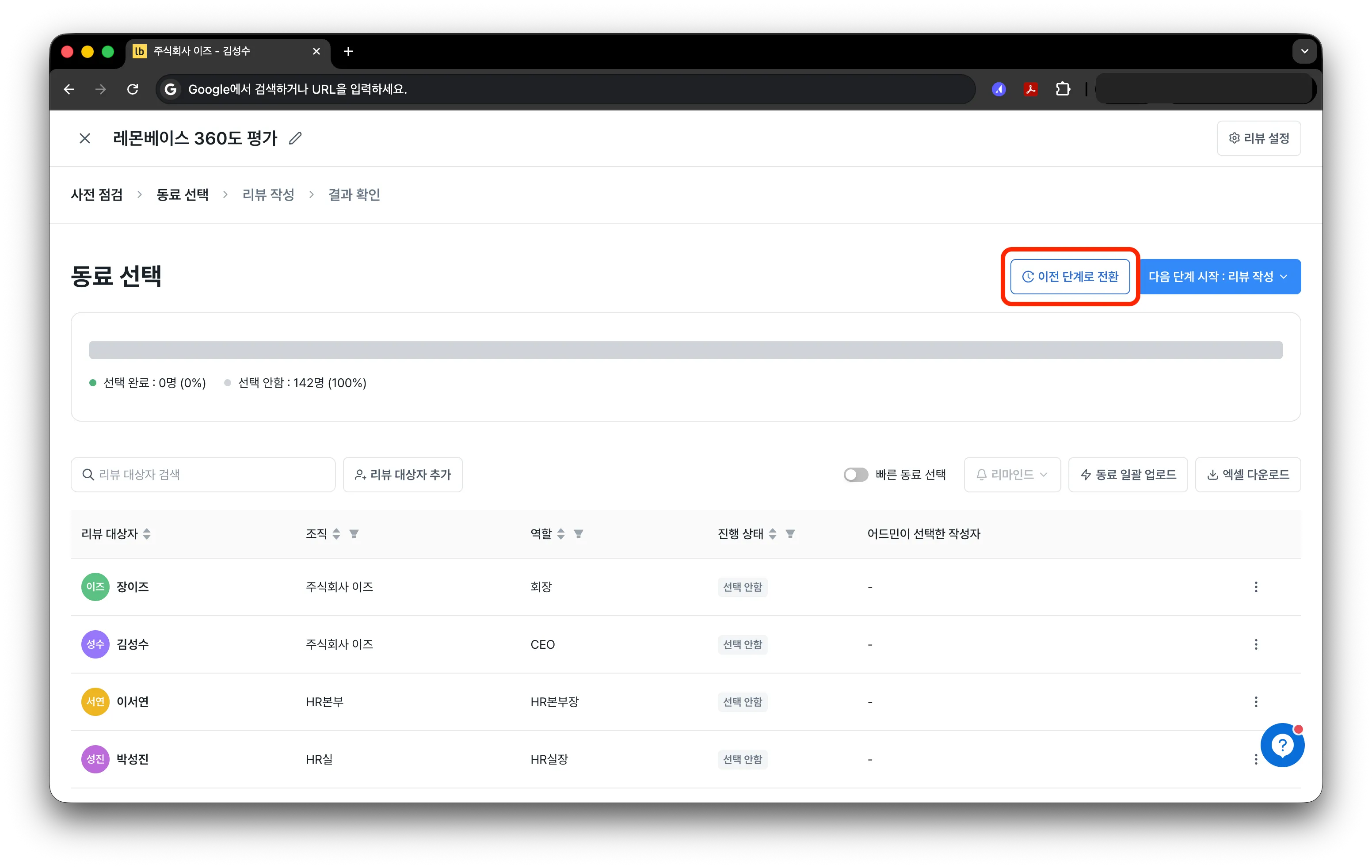The width and height of the screenshot is (1372, 868).
Task: Click the 리뷰 대상자 검색 search field
Action: pos(203,475)
